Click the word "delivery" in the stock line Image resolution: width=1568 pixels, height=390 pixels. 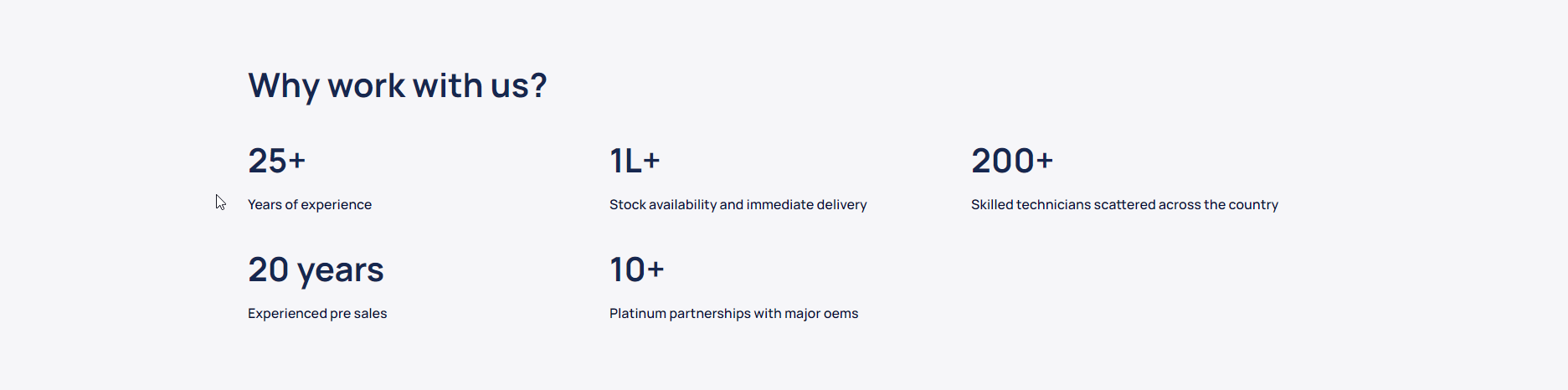click(x=842, y=205)
